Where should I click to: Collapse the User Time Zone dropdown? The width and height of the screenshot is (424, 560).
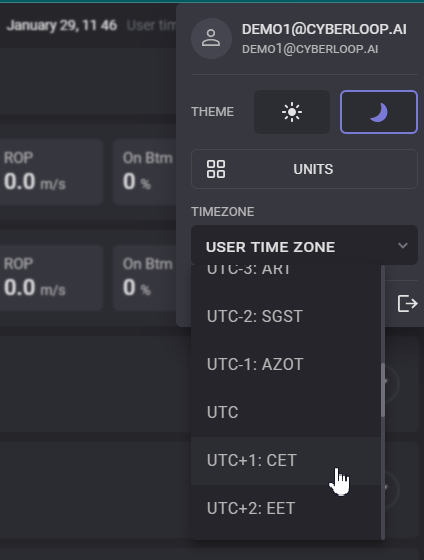pos(304,246)
